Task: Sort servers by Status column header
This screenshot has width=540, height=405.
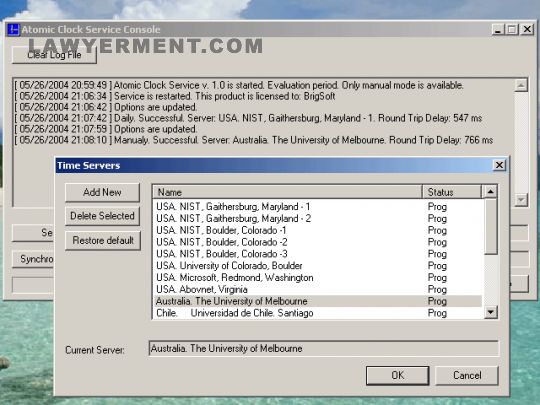Action: [452, 192]
